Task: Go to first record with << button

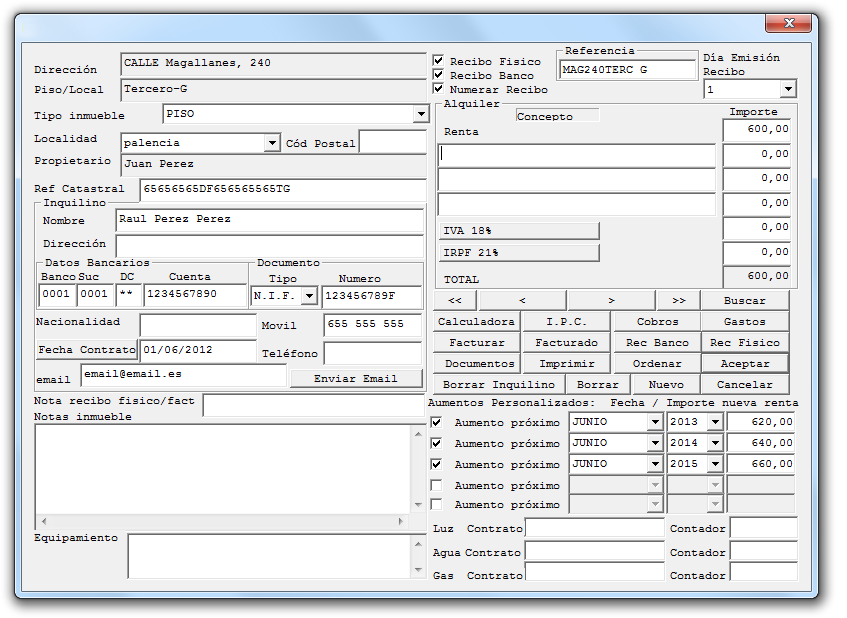Action: coord(455,300)
